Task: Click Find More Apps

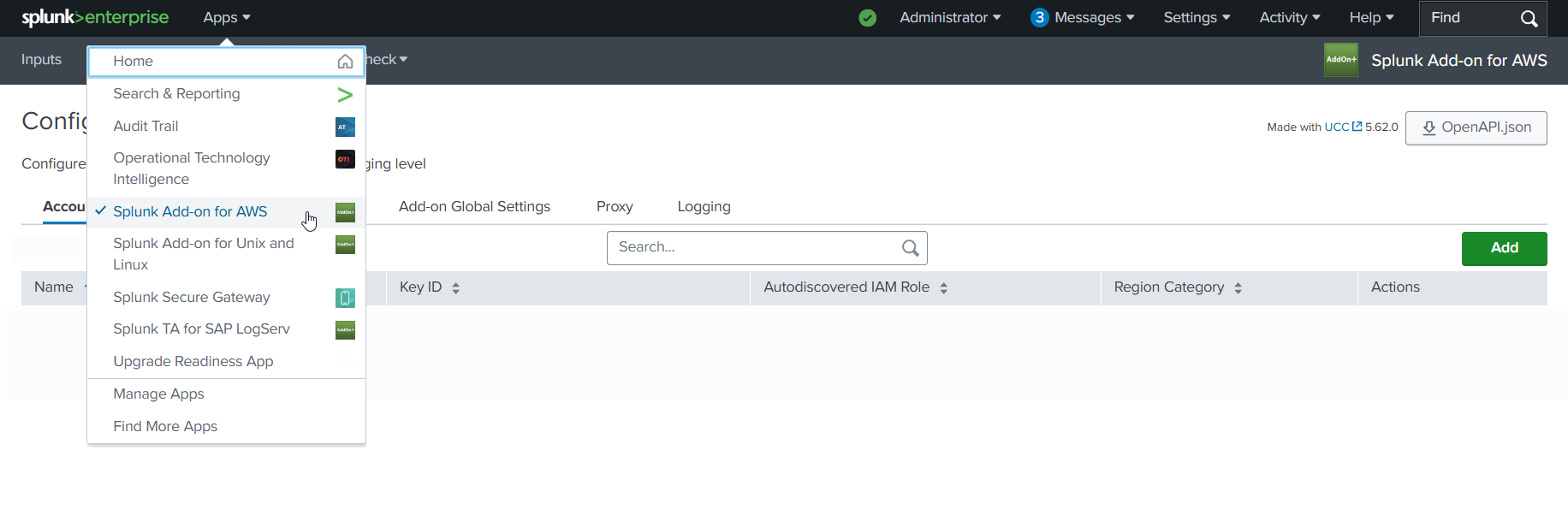Action: pos(227,427)
